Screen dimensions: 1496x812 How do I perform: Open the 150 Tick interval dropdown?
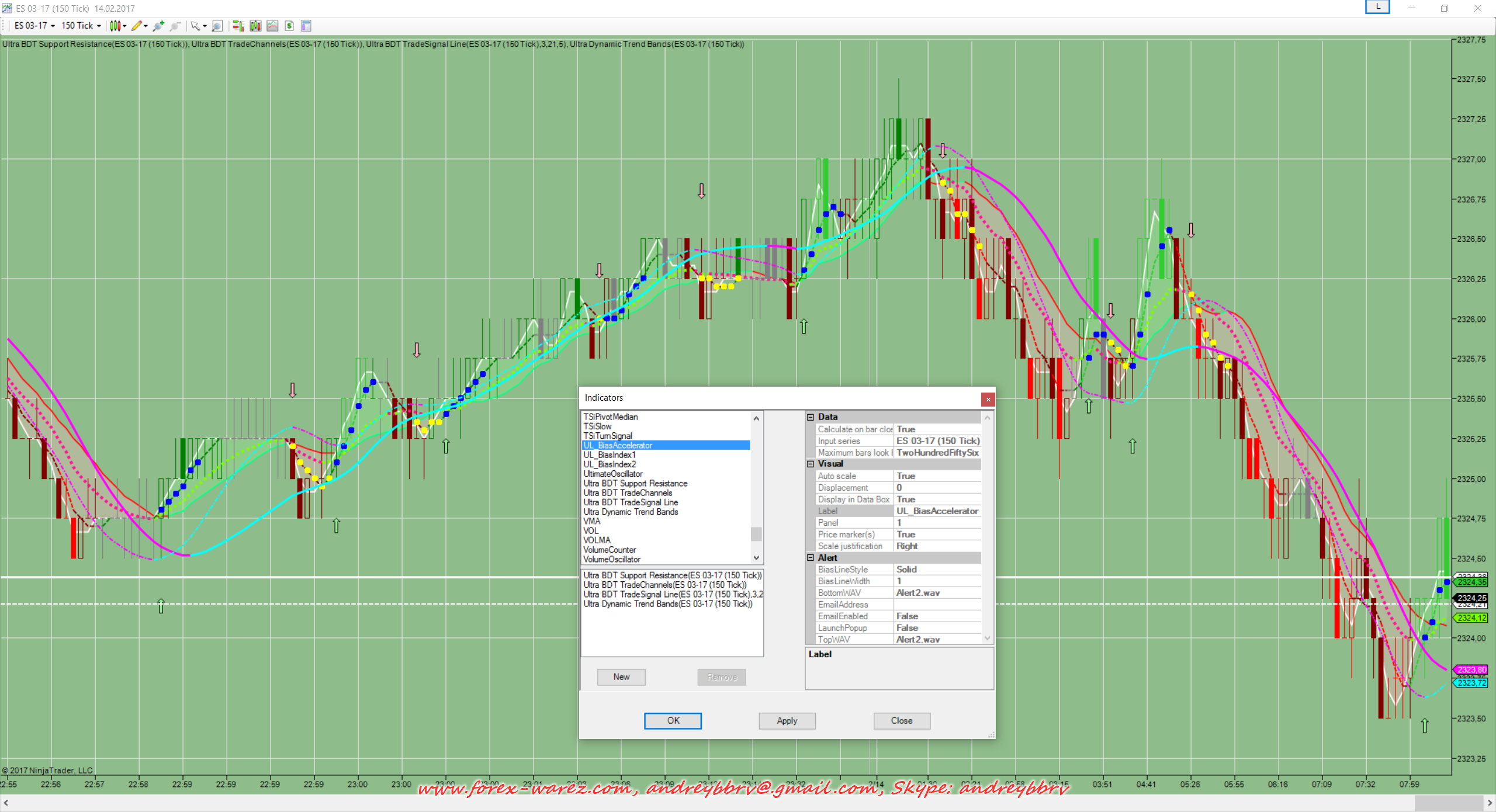point(81,26)
